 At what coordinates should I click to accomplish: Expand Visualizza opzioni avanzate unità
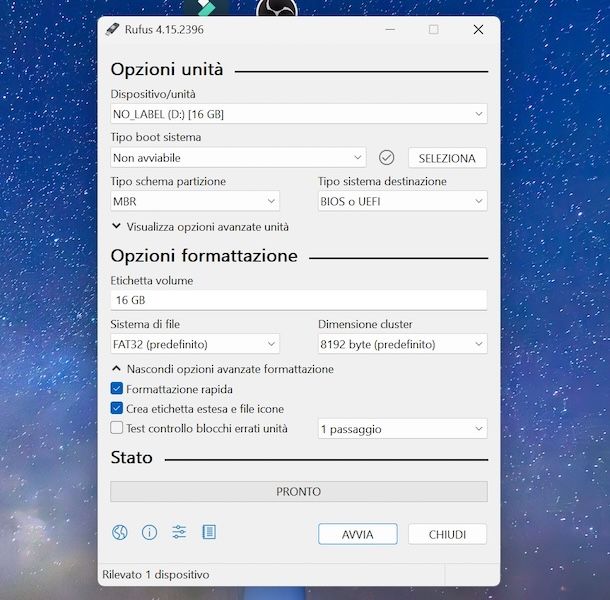pos(200,227)
